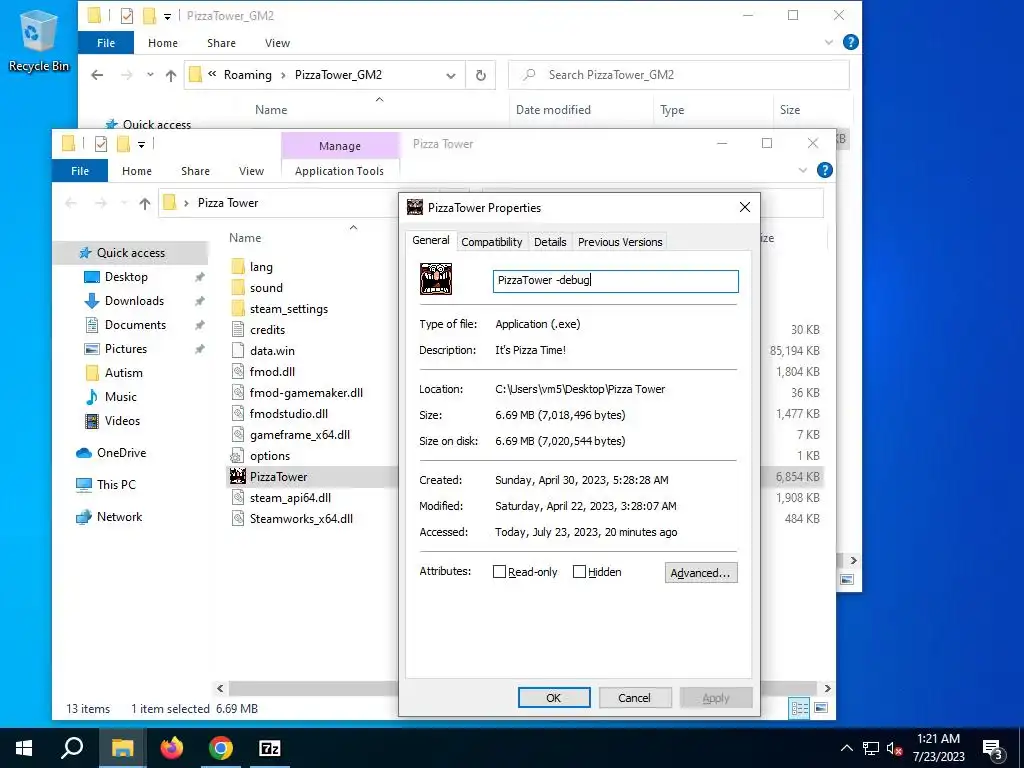Screen dimensions: 1024x768
Task: Sort by Date modified in PizzaTower_GM2 window
Action: pos(553,110)
